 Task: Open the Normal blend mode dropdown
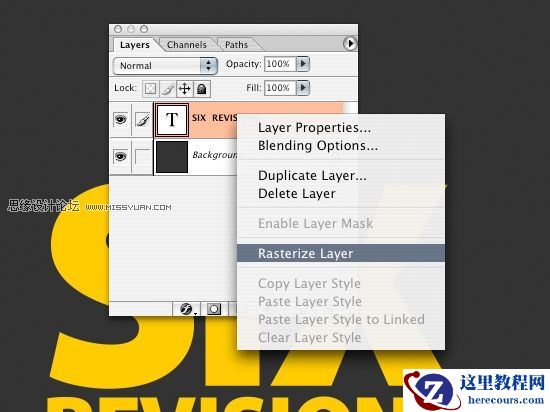(x=166, y=66)
